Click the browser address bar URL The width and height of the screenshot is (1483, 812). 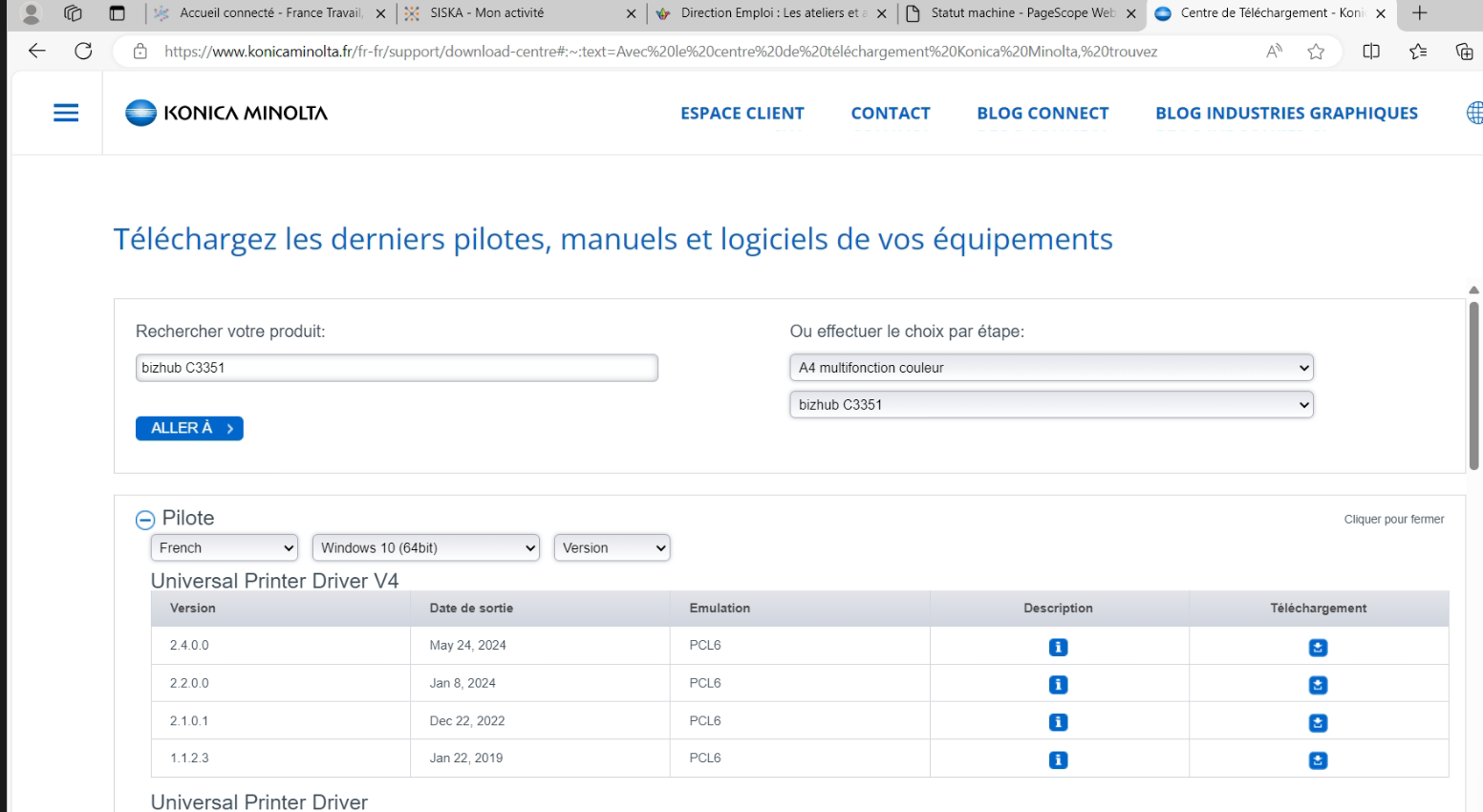pos(660,52)
